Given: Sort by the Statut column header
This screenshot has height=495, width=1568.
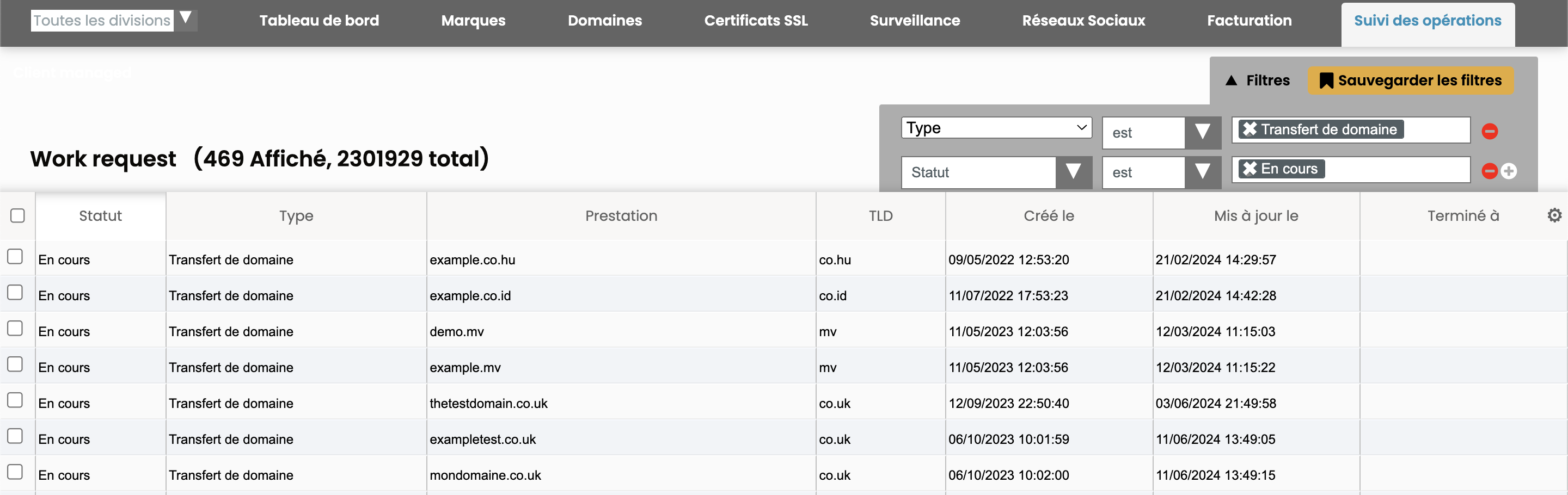Looking at the screenshot, I should click(100, 216).
